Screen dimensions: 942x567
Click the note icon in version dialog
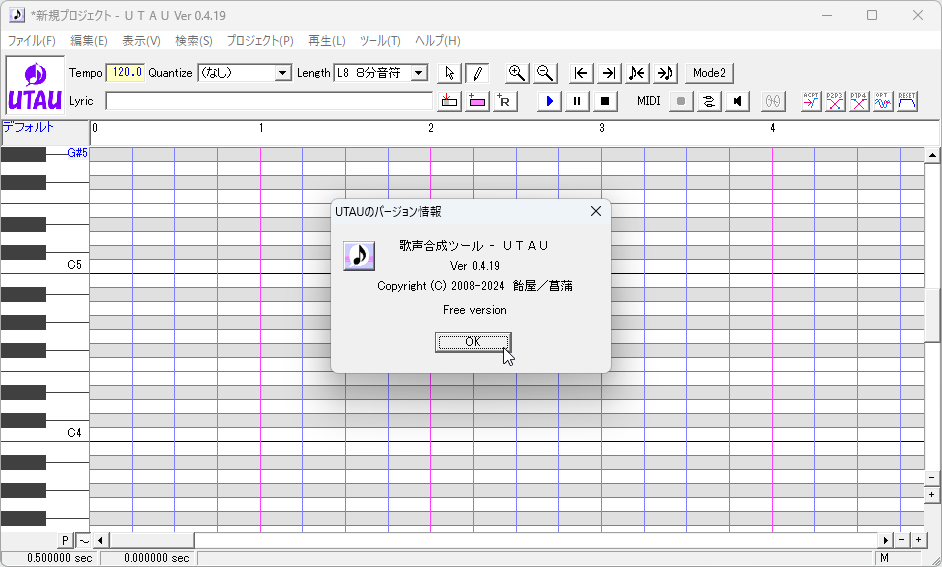[x=359, y=256]
